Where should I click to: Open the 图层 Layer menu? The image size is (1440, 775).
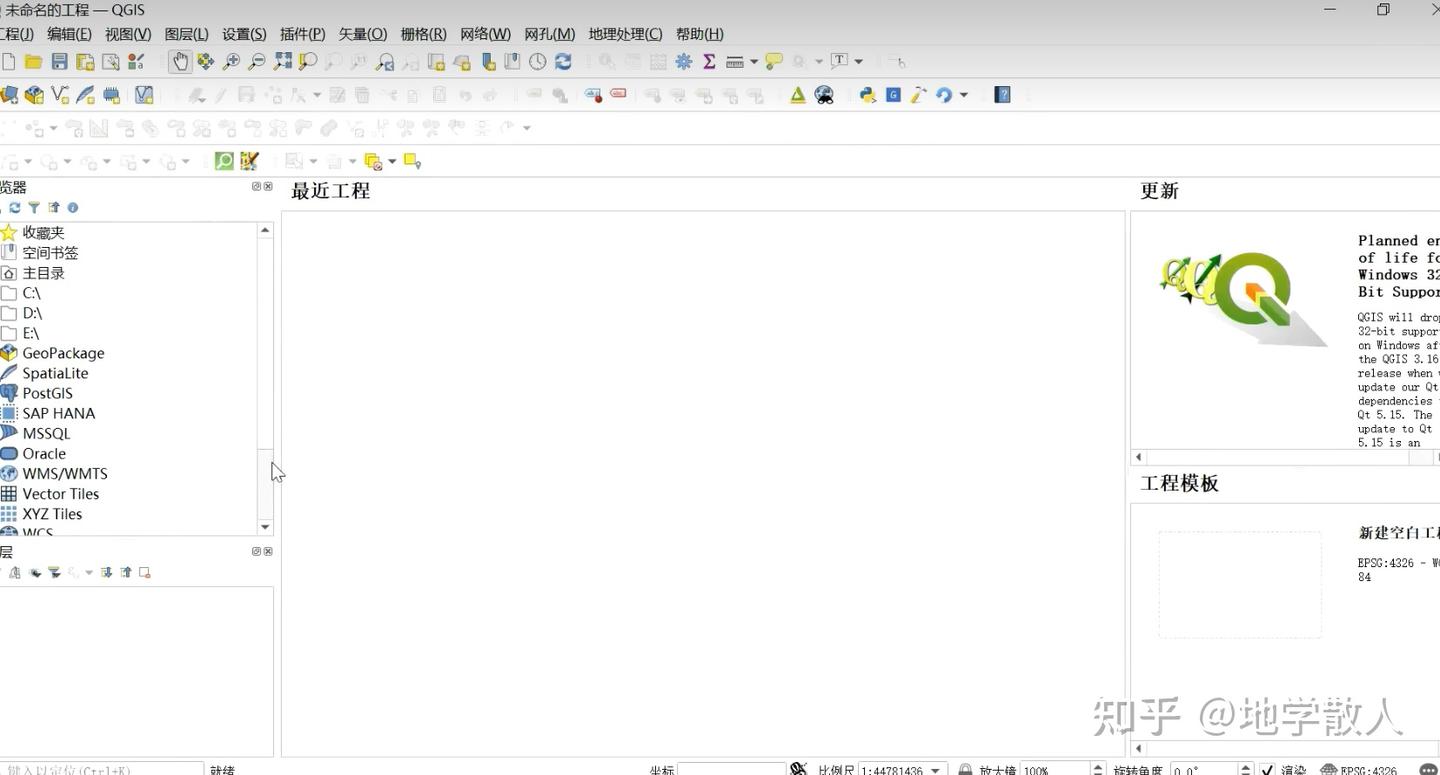point(186,33)
